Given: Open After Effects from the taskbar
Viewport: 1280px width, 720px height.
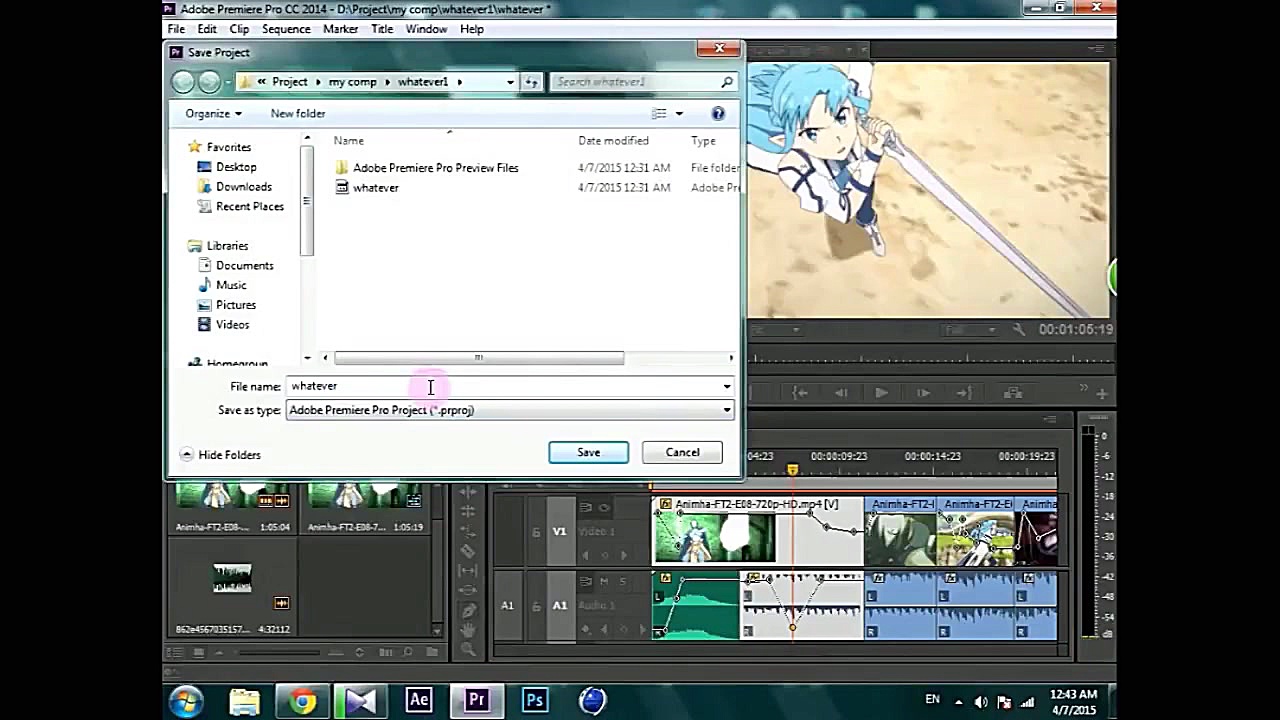Looking at the screenshot, I should (418, 700).
